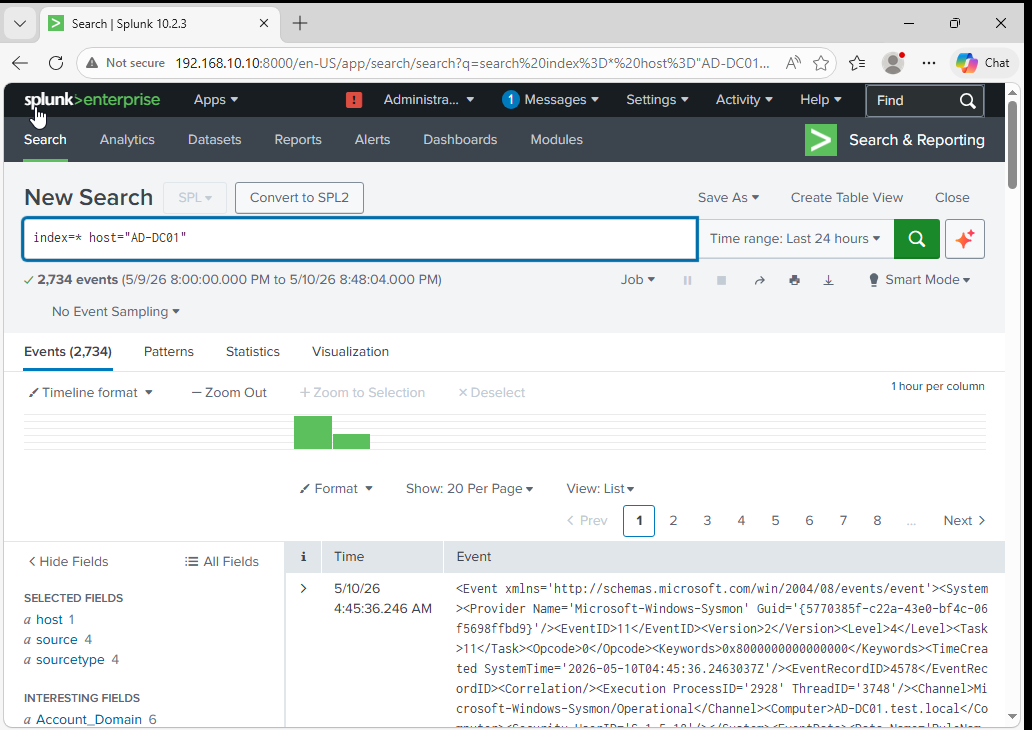Add page to favorites star

click(x=821, y=63)
